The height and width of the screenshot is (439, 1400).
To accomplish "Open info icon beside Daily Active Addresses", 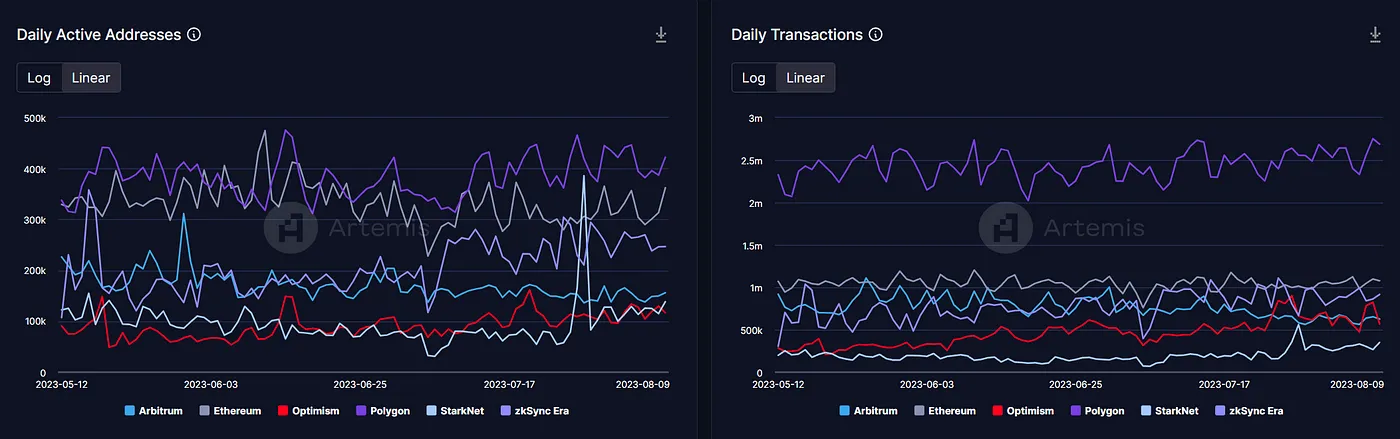I will [194, 34].
